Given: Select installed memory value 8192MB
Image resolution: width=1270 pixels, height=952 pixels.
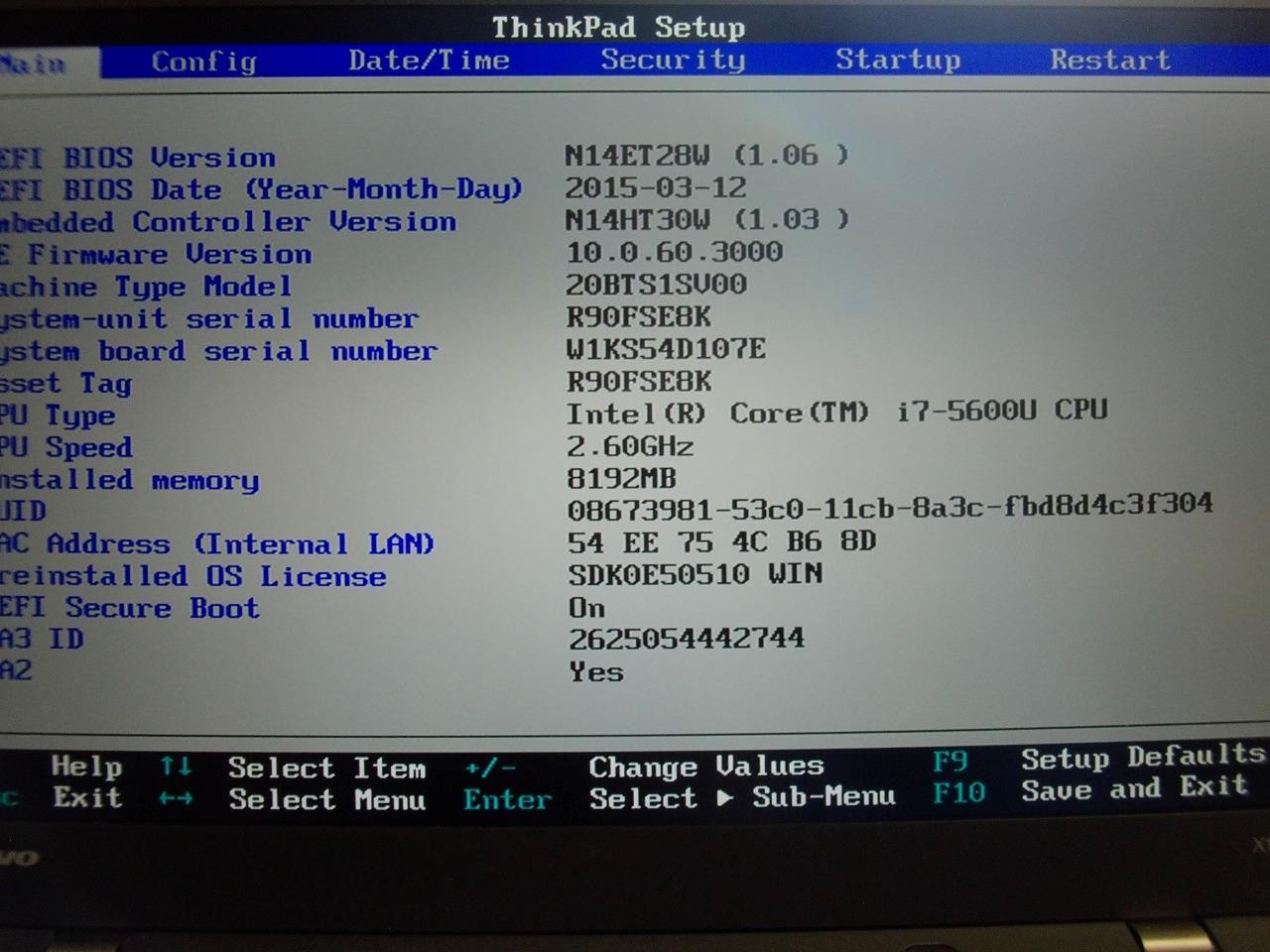Looking at the screenshot, I should click(621, 479).
